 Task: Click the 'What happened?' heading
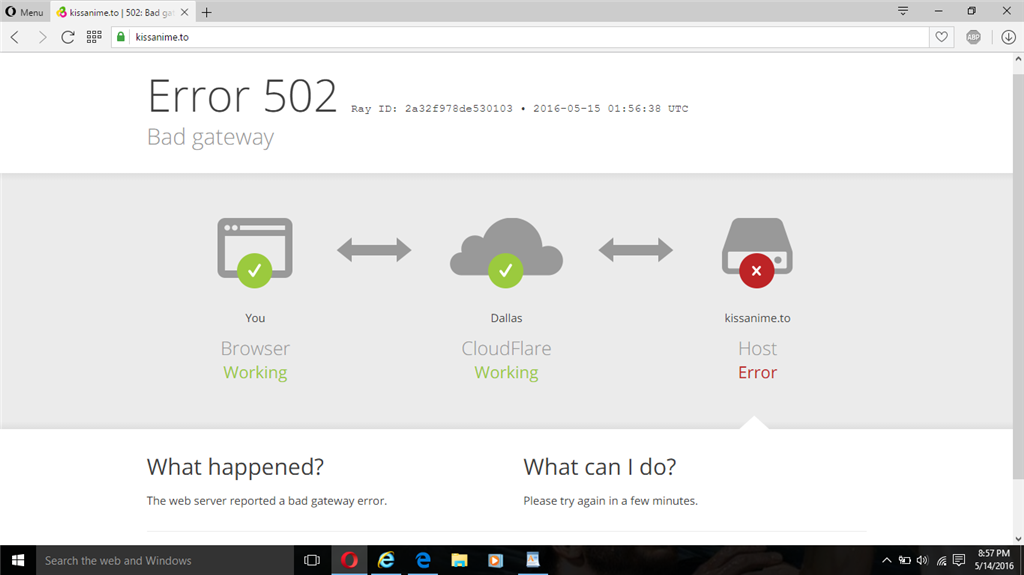235,467
